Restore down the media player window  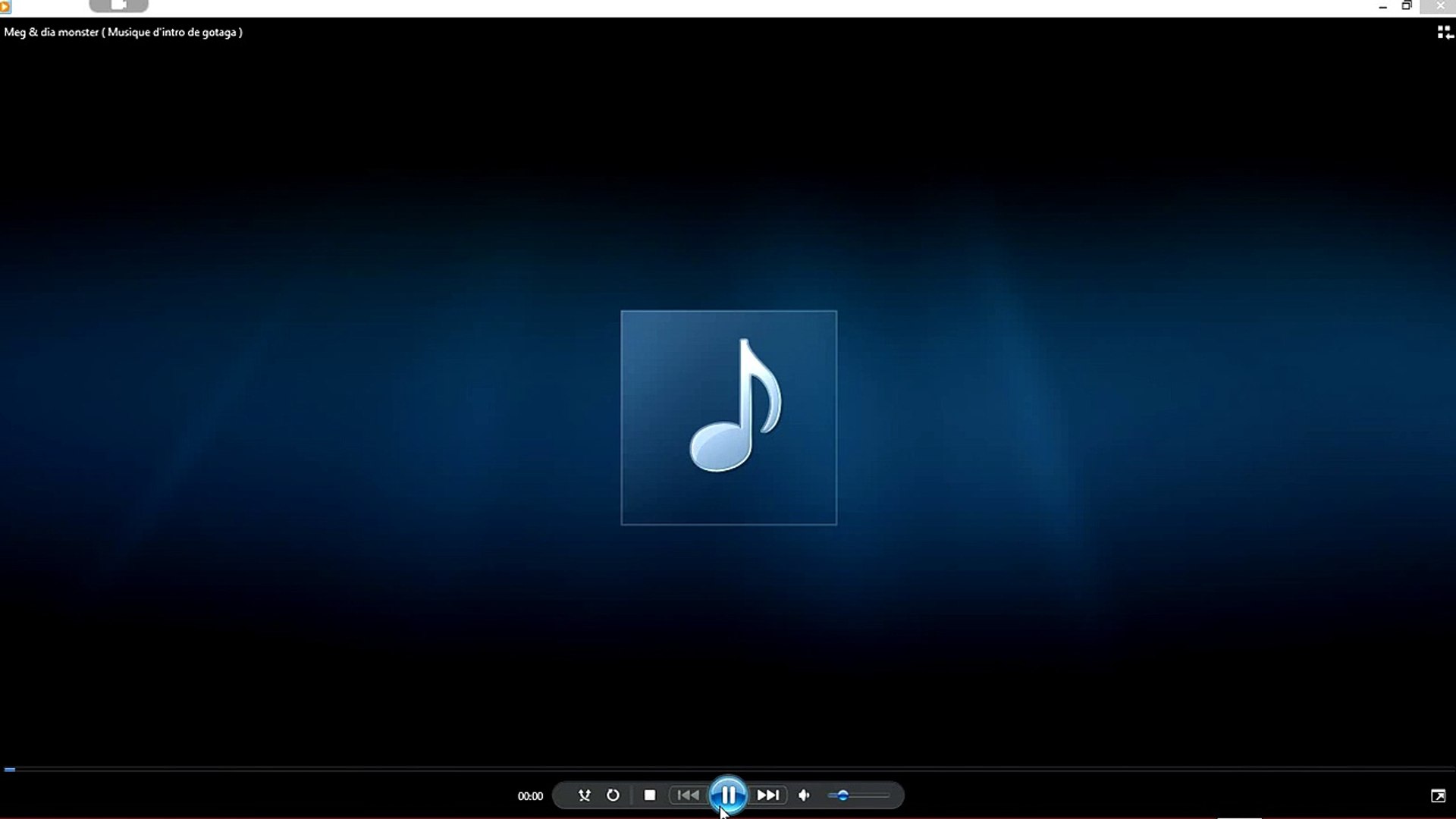click(x=1407, y=6)
